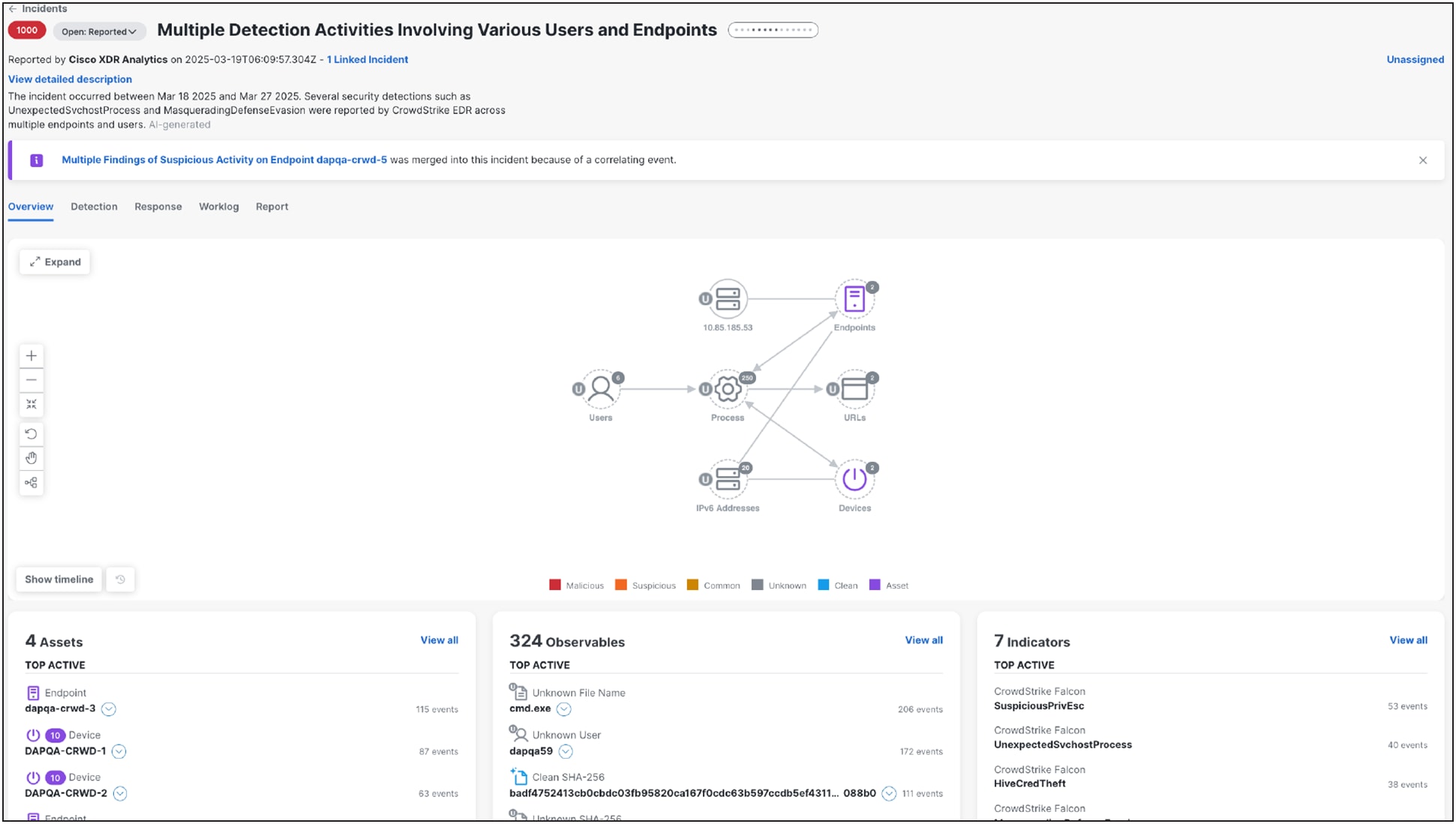
Task: Switch to the Response tab
Action: (x=158, y=207)
